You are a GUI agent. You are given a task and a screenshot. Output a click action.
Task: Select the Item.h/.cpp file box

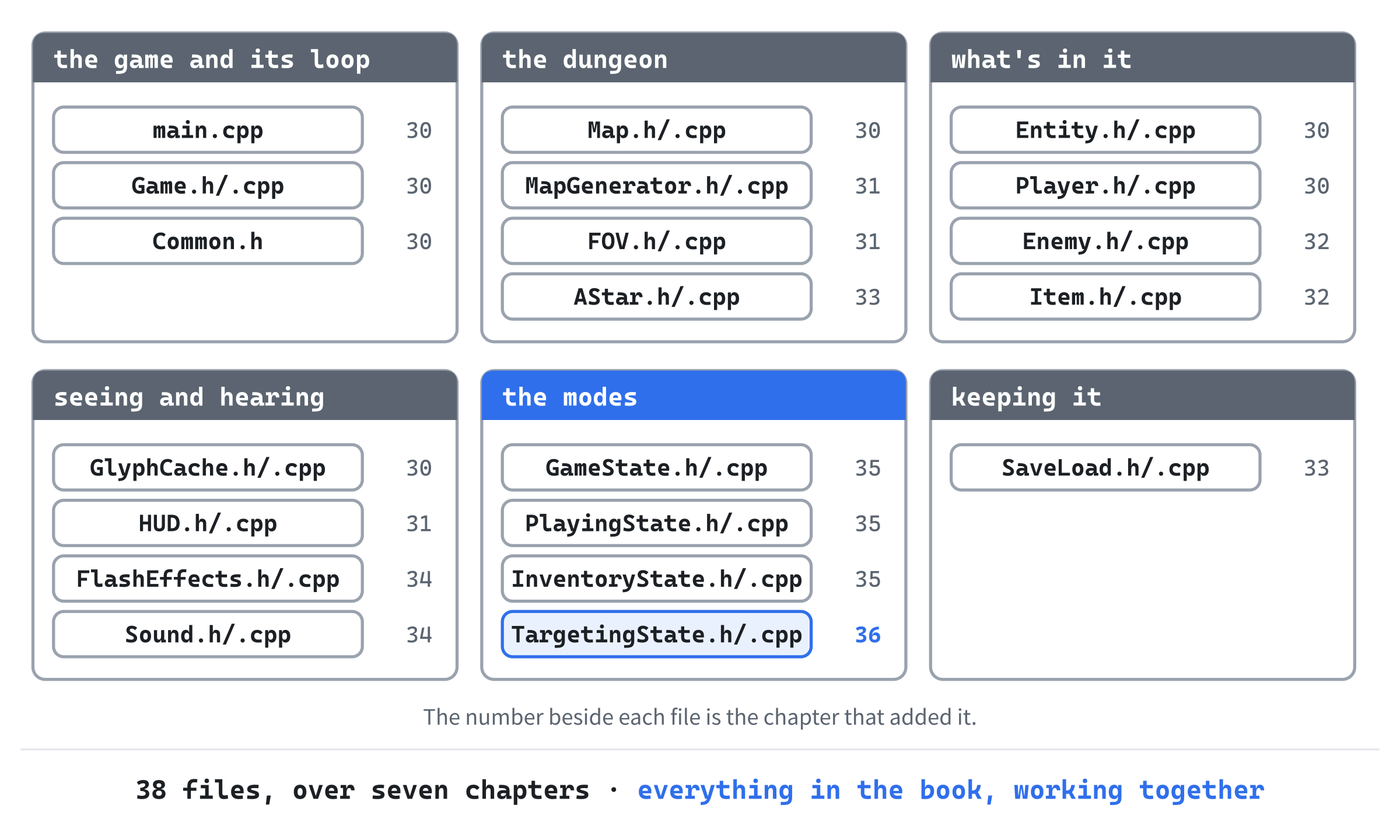(1105, 296)
